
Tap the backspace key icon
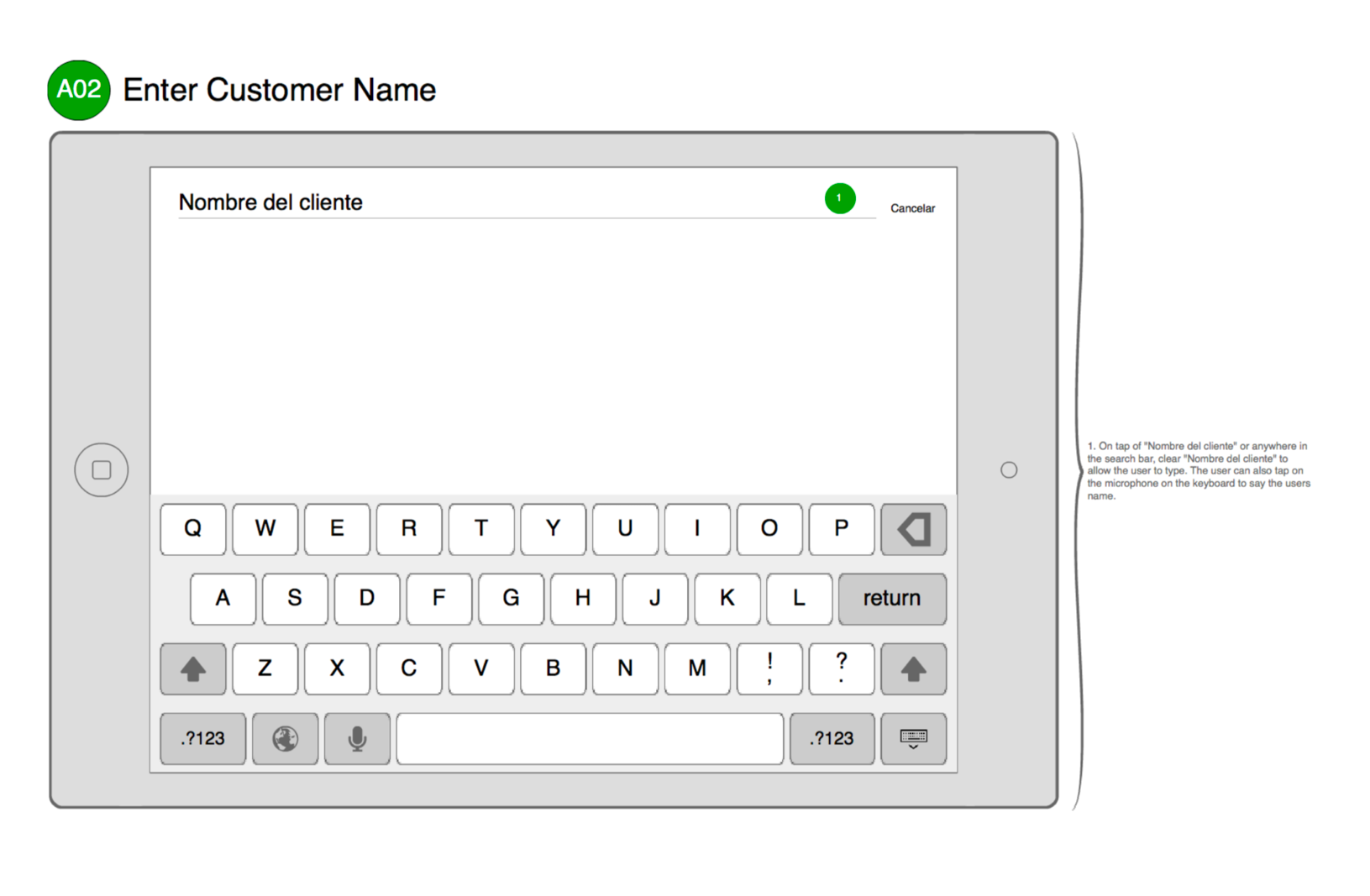[913, 529]
